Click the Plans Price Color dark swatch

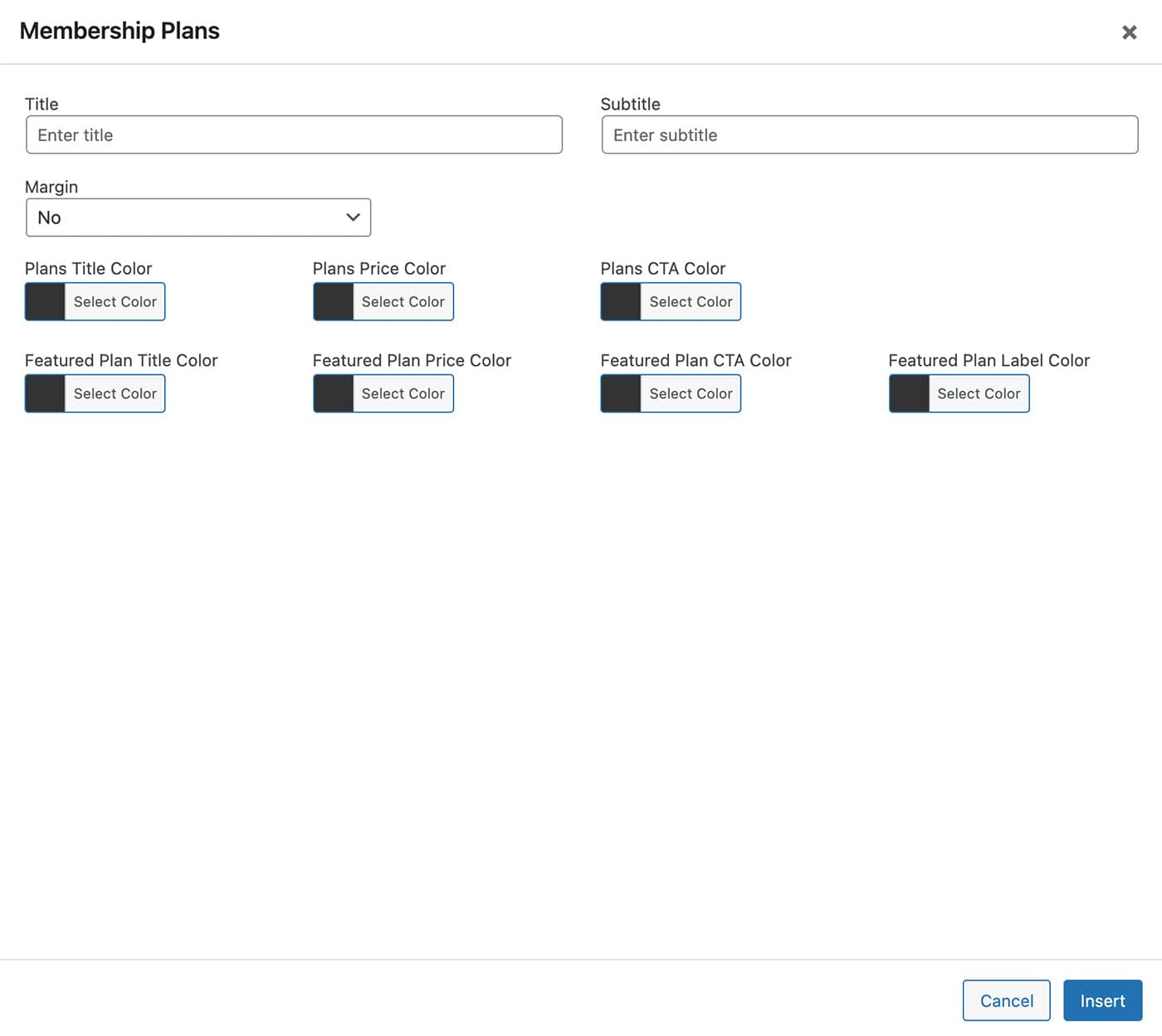pyautogui.click(x=334, y=301)
